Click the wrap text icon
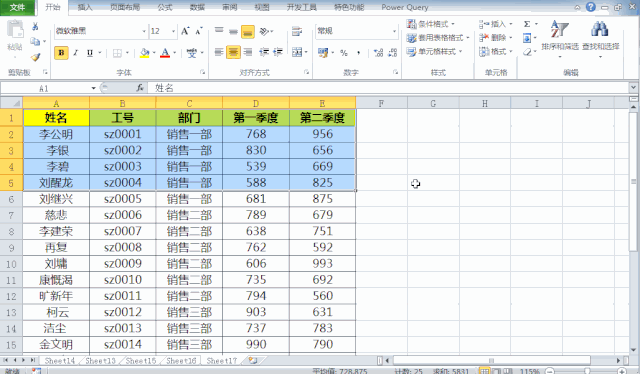 tap(297, 31)
